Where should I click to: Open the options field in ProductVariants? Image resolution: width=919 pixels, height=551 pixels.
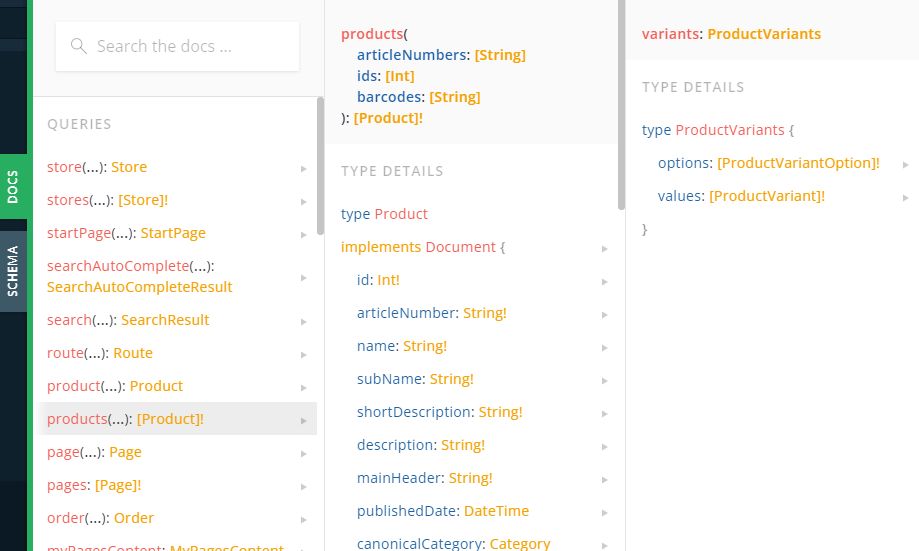click(x=772, y=163)
